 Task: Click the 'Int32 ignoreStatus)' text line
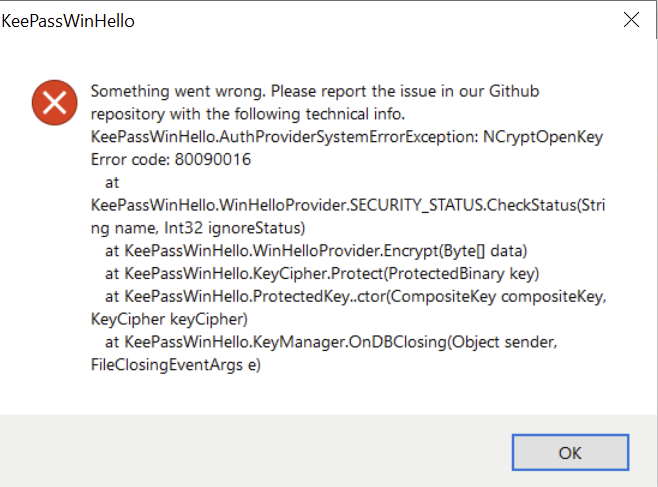197,227
